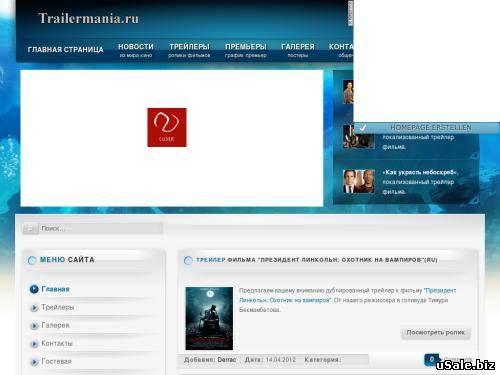500x375 pixels.
Task: Click the arrow icon beside Трейлеры in sidebar
Action: coord(34,308)
